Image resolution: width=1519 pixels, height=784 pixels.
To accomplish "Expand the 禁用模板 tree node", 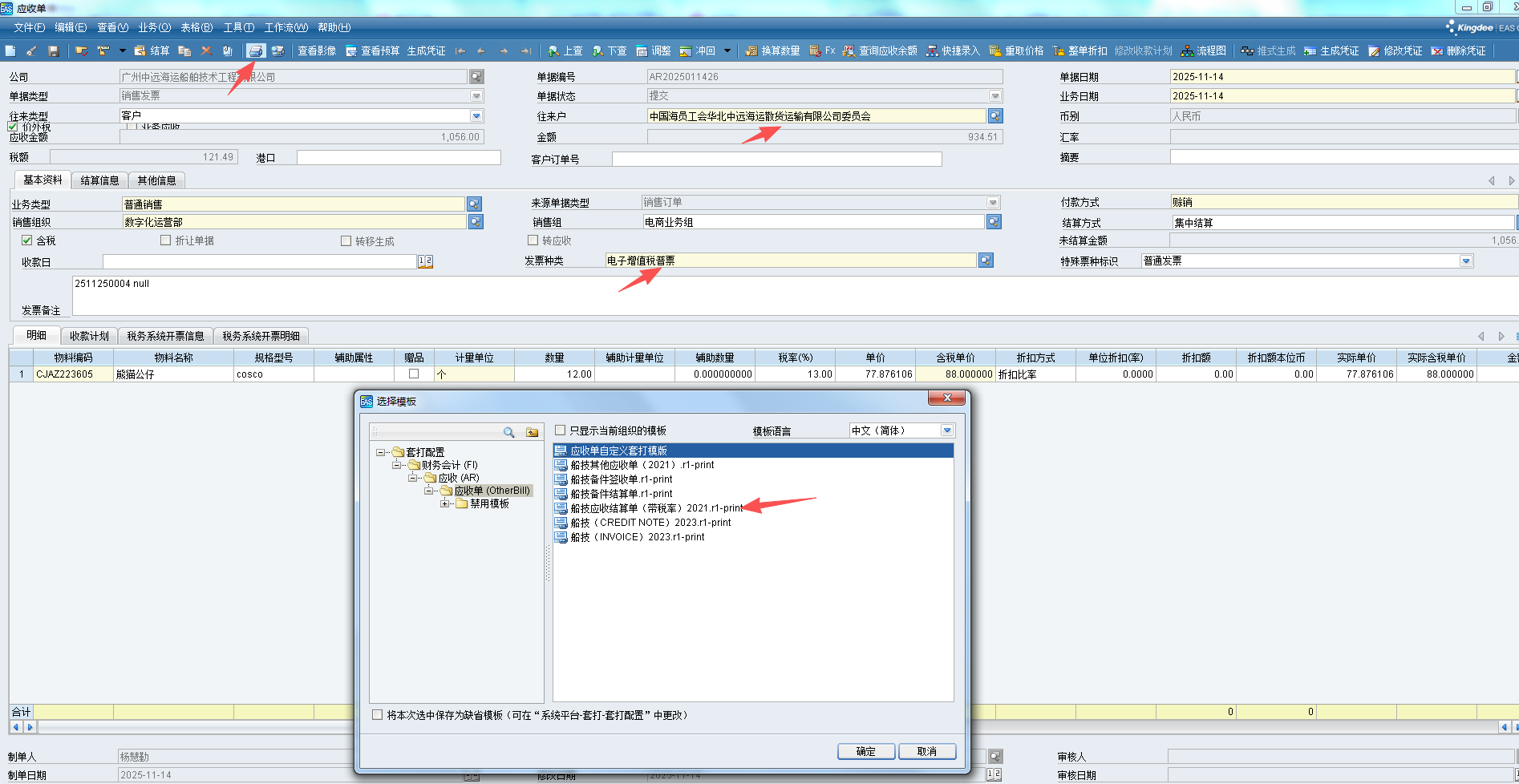I will click(x=444, y=503).
